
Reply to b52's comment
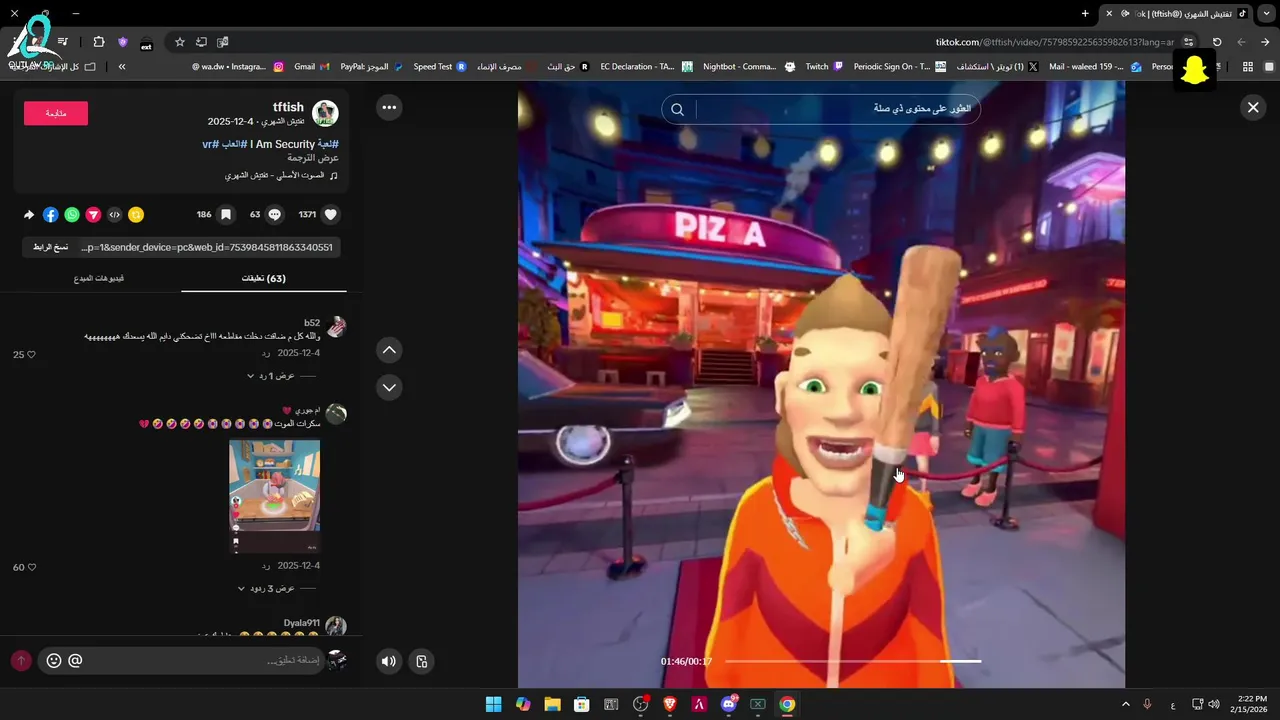pos(266,354)
